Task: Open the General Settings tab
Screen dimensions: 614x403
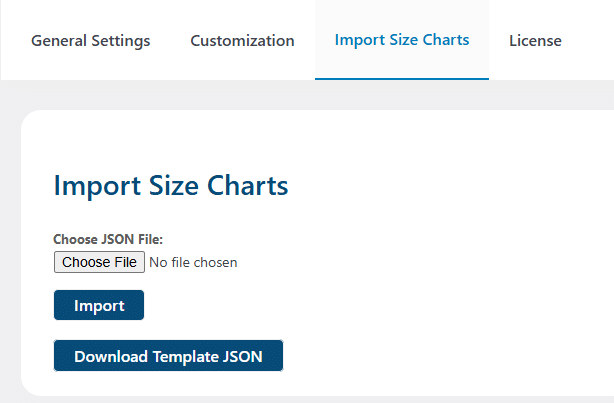Action: click(x=90, y=41)
